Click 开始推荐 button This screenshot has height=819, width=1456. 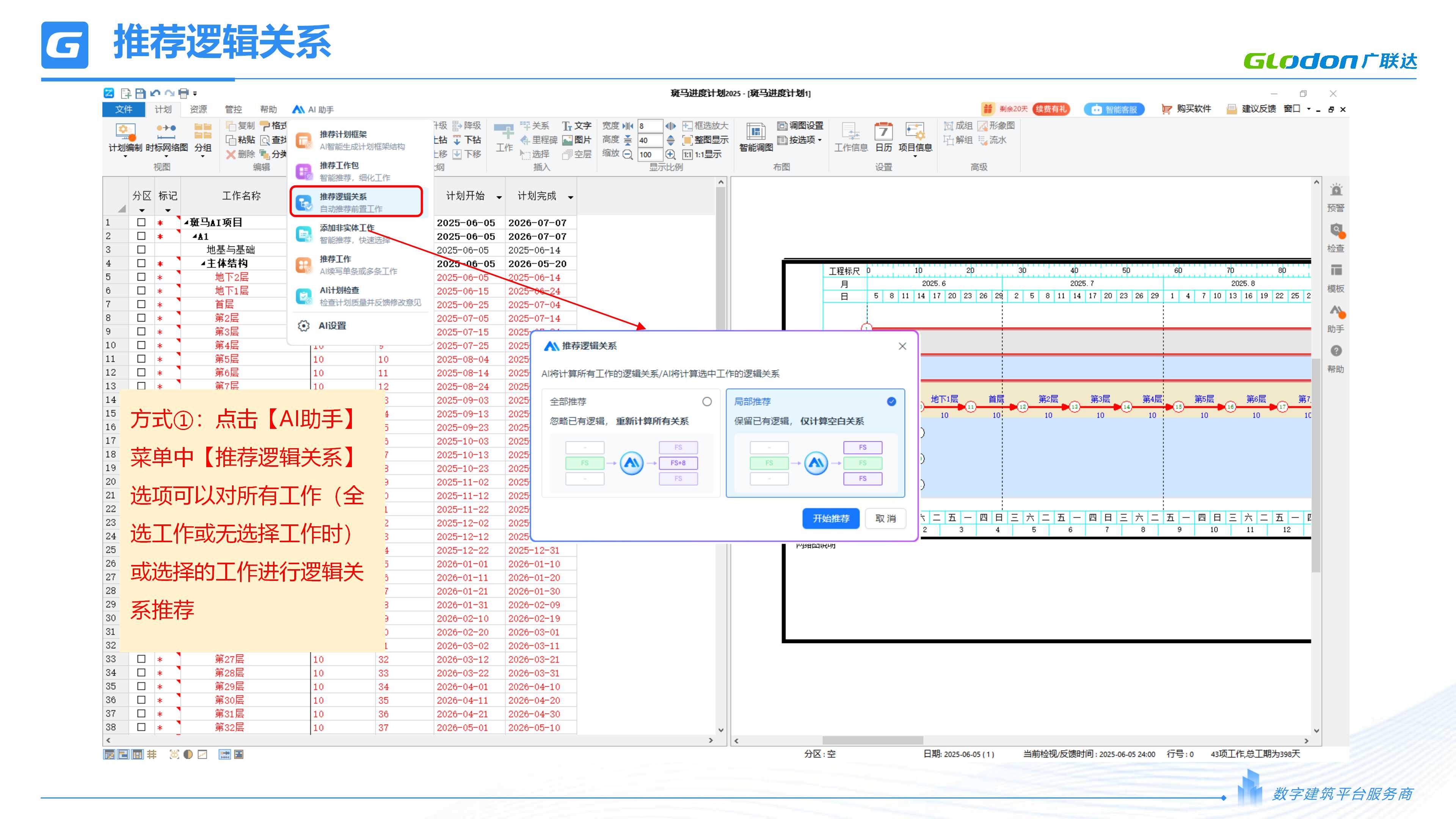(831, 518)
